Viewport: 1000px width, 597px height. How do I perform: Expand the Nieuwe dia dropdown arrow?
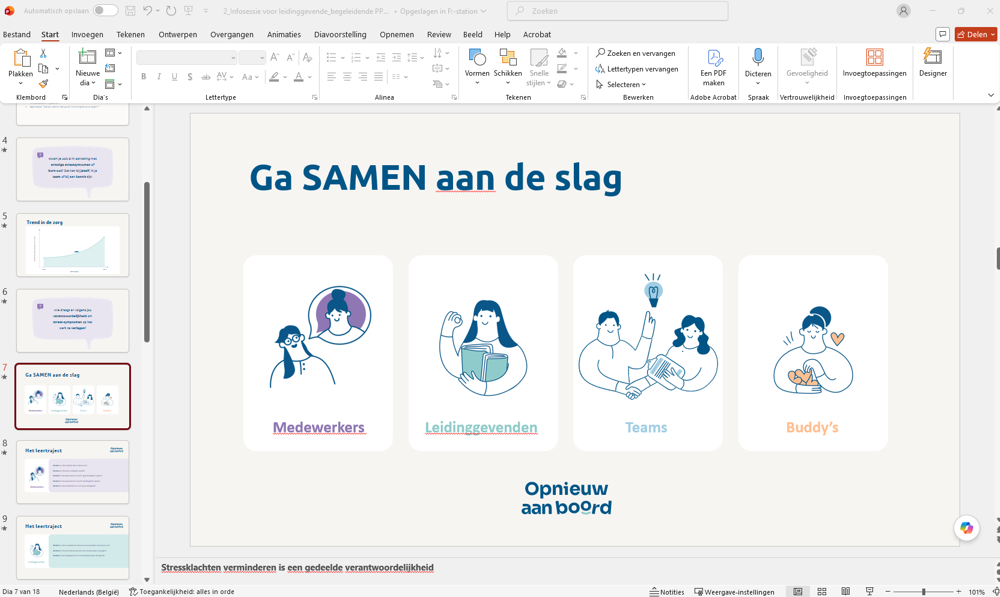coord(93,84)
